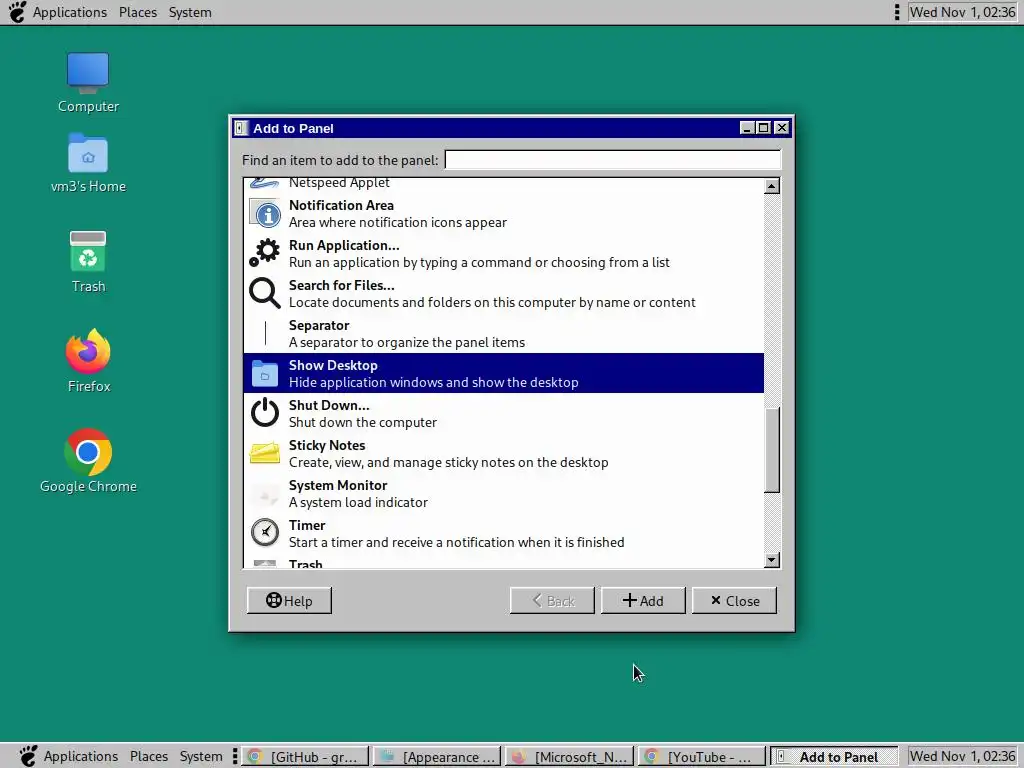The image size is (1024, 768).
Task: Click the top panel MATE logo icon
Action: (17, 12)
